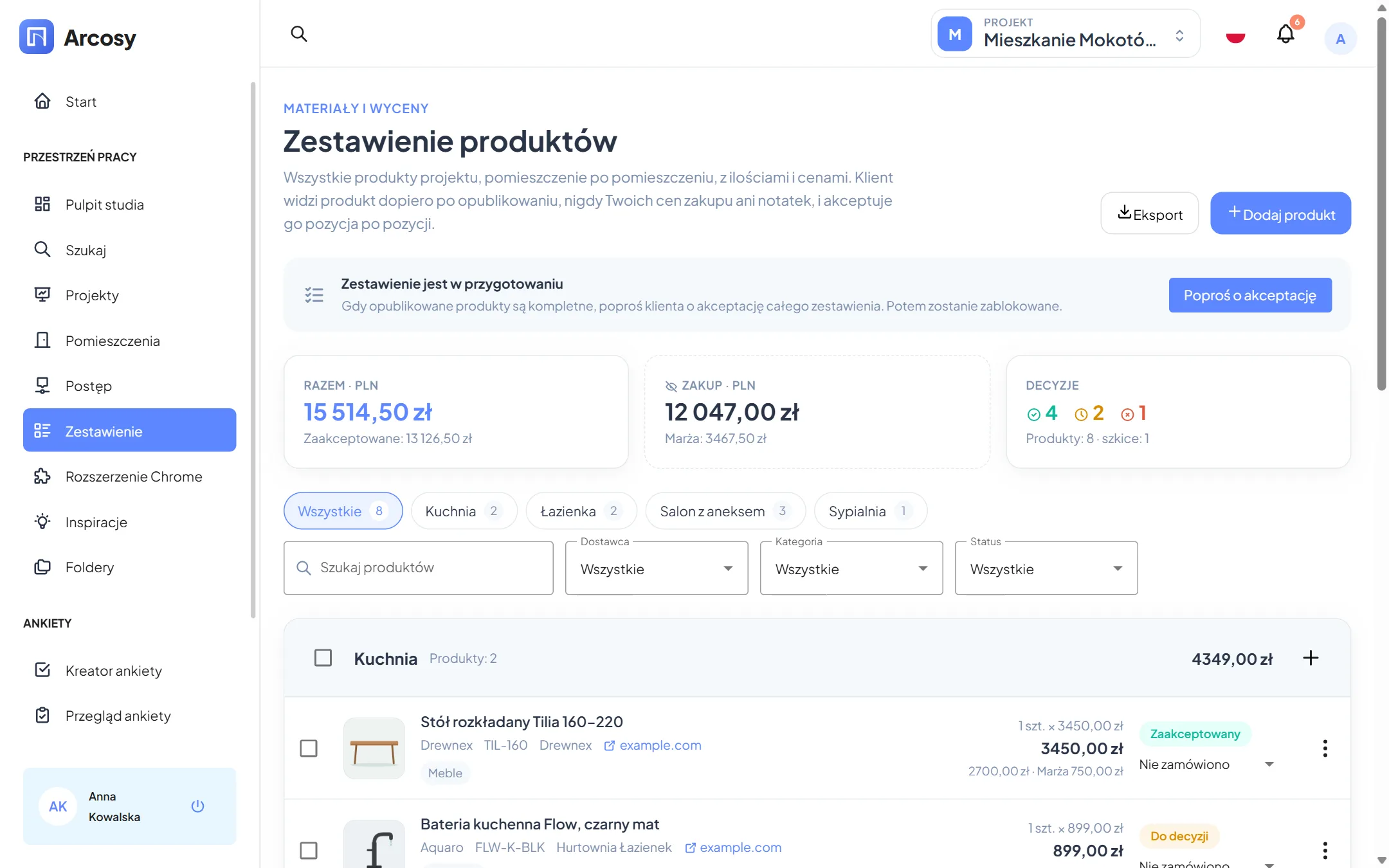Image resolution: width=1389 pixels, height=868 pixels.
Task: Click Poproś o akceptację button
Action: 1250,295
